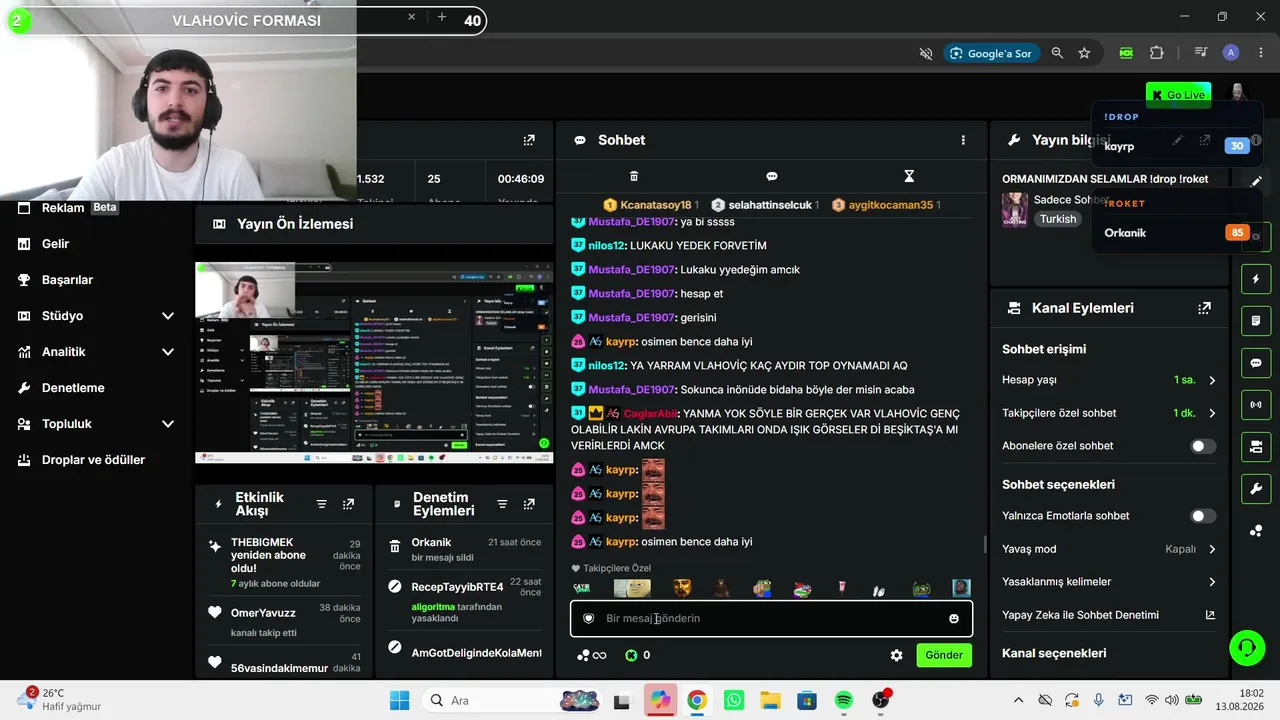The image size is (1280, 720).
Task: Click the chat bubble icon in right sidebar
Action: pyautogui.click(x=1256, y=363)
